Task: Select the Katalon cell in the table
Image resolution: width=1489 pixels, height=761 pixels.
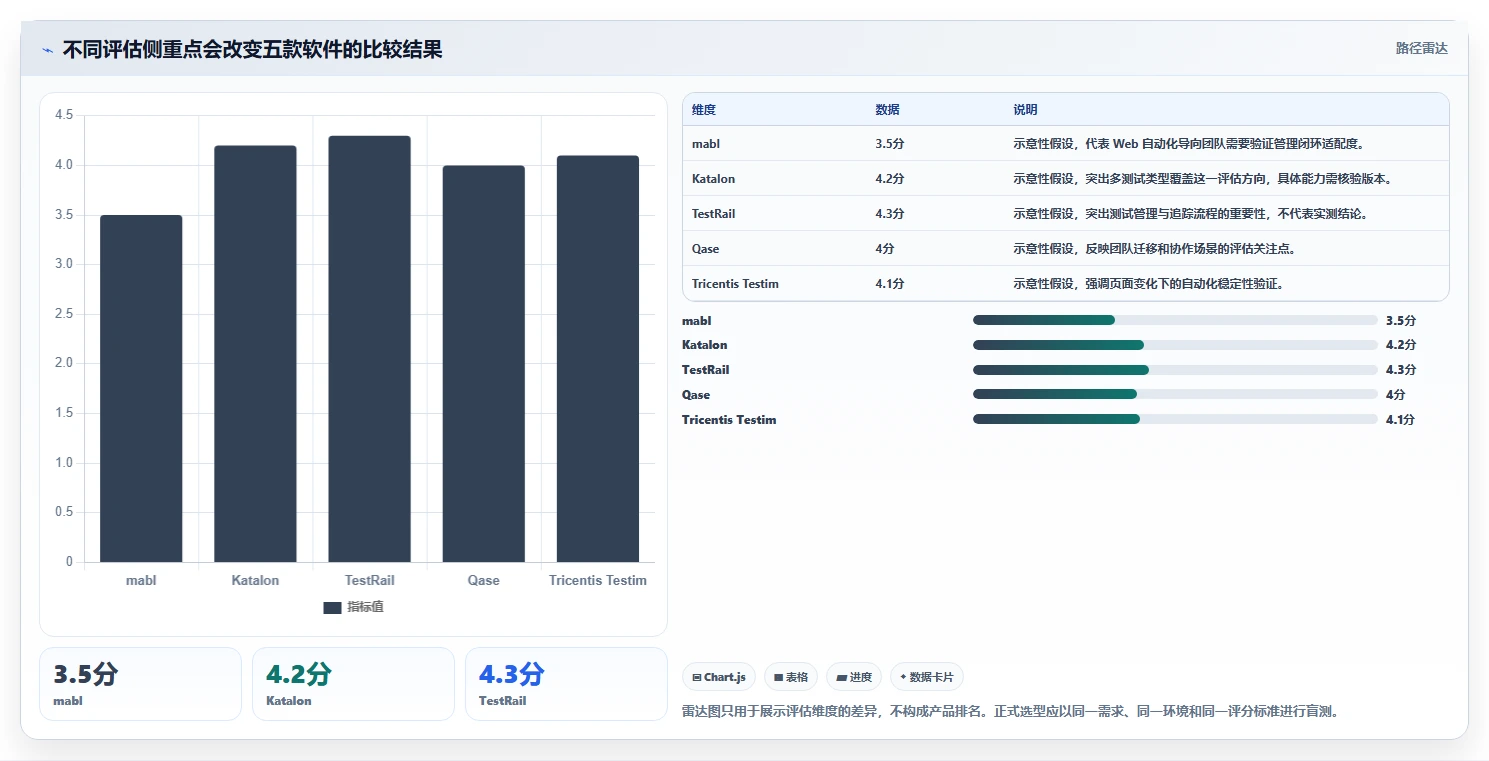Action: coord(713,179)
